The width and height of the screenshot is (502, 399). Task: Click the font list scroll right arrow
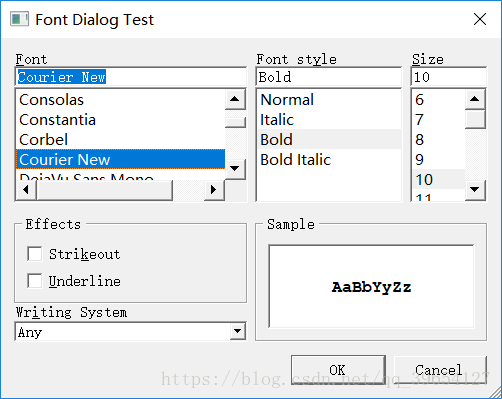click(214, 190)
